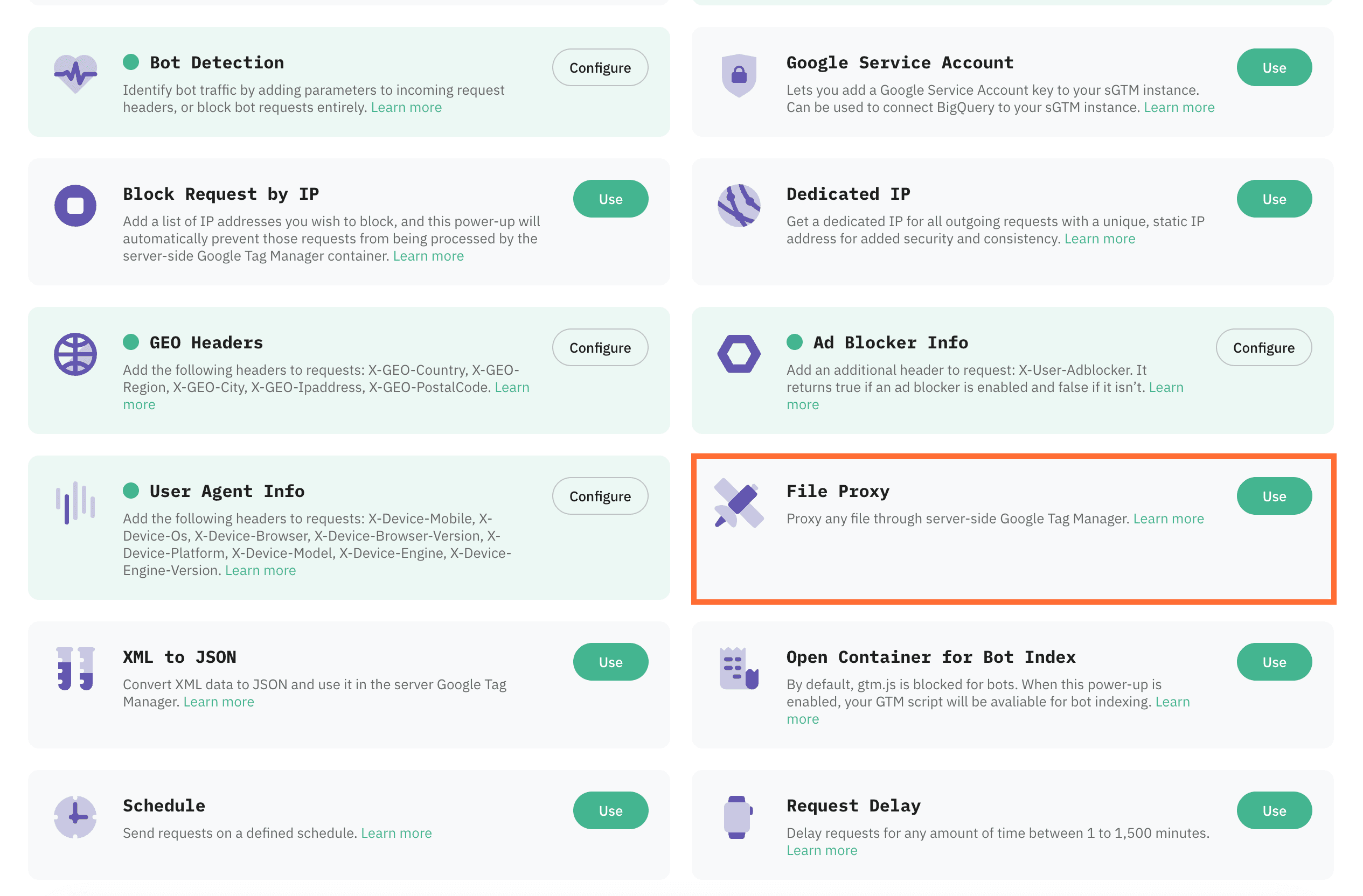The image size is (1363, 896).
Task: Select the Block Request by IP icon
Action: coord(75,206)
